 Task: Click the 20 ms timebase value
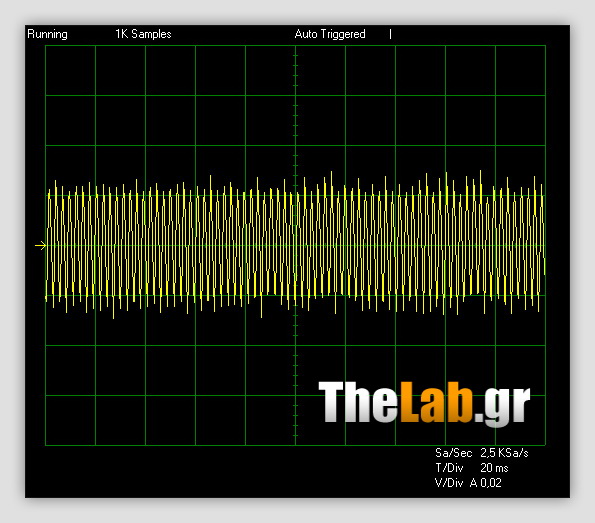click(494, 468)
